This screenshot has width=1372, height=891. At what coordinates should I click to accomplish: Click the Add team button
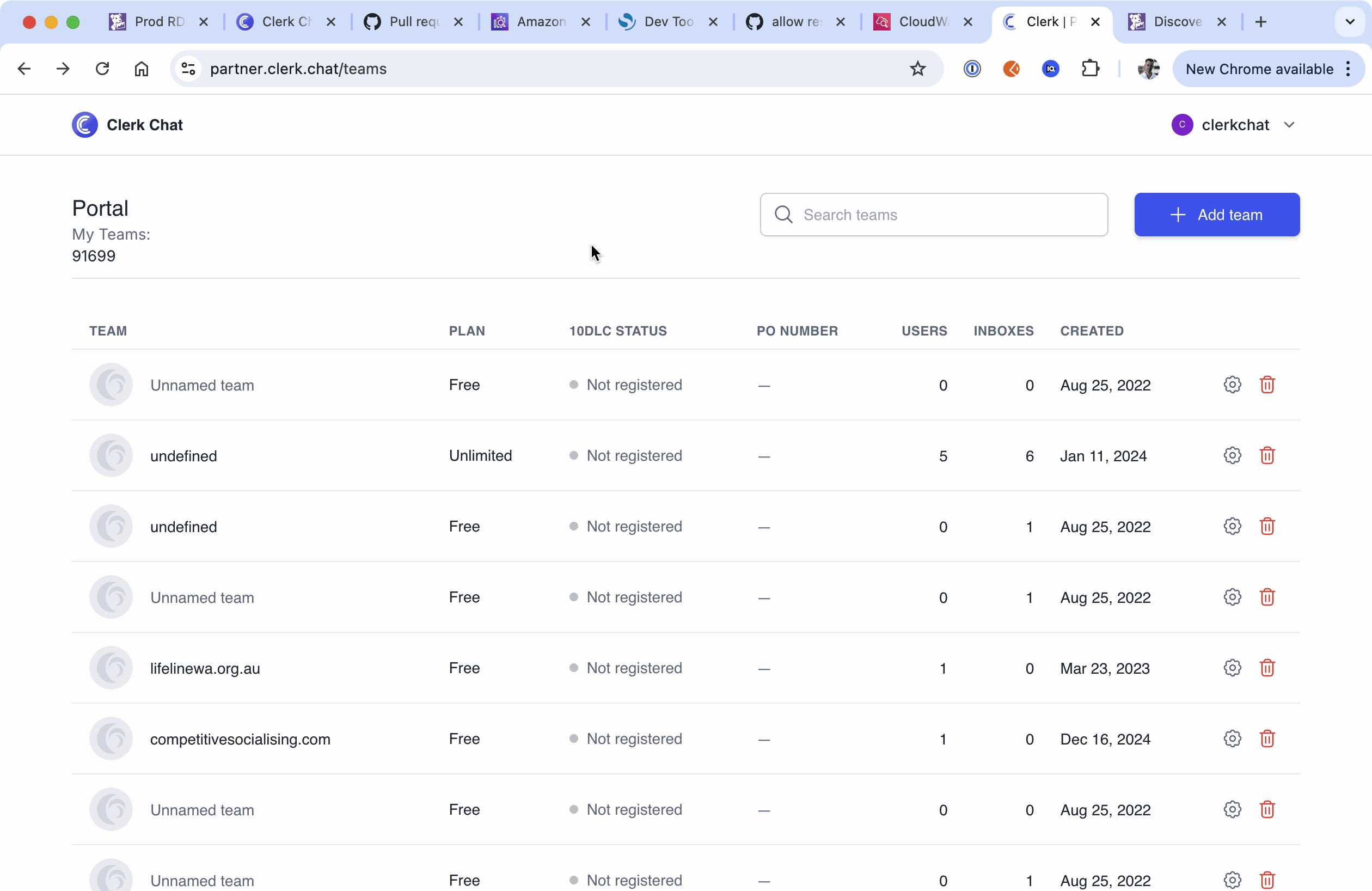[1217, 215]
